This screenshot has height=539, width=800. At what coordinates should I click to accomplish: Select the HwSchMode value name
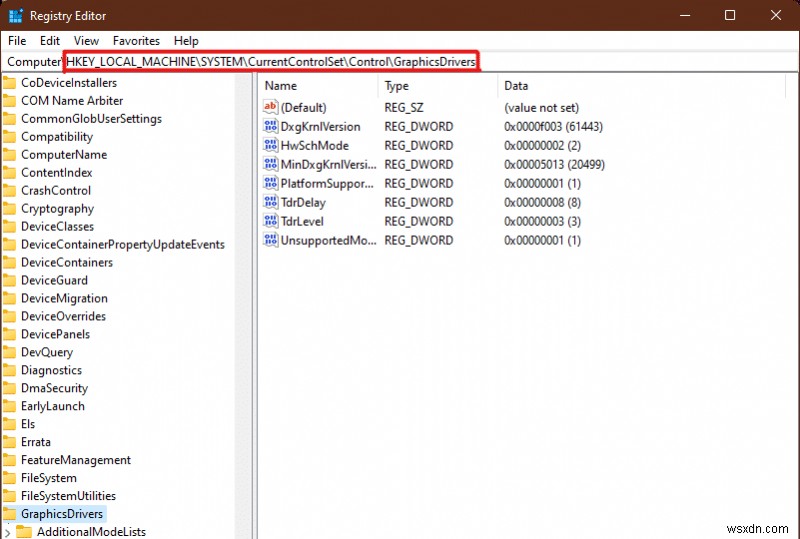tap(315, 145)
